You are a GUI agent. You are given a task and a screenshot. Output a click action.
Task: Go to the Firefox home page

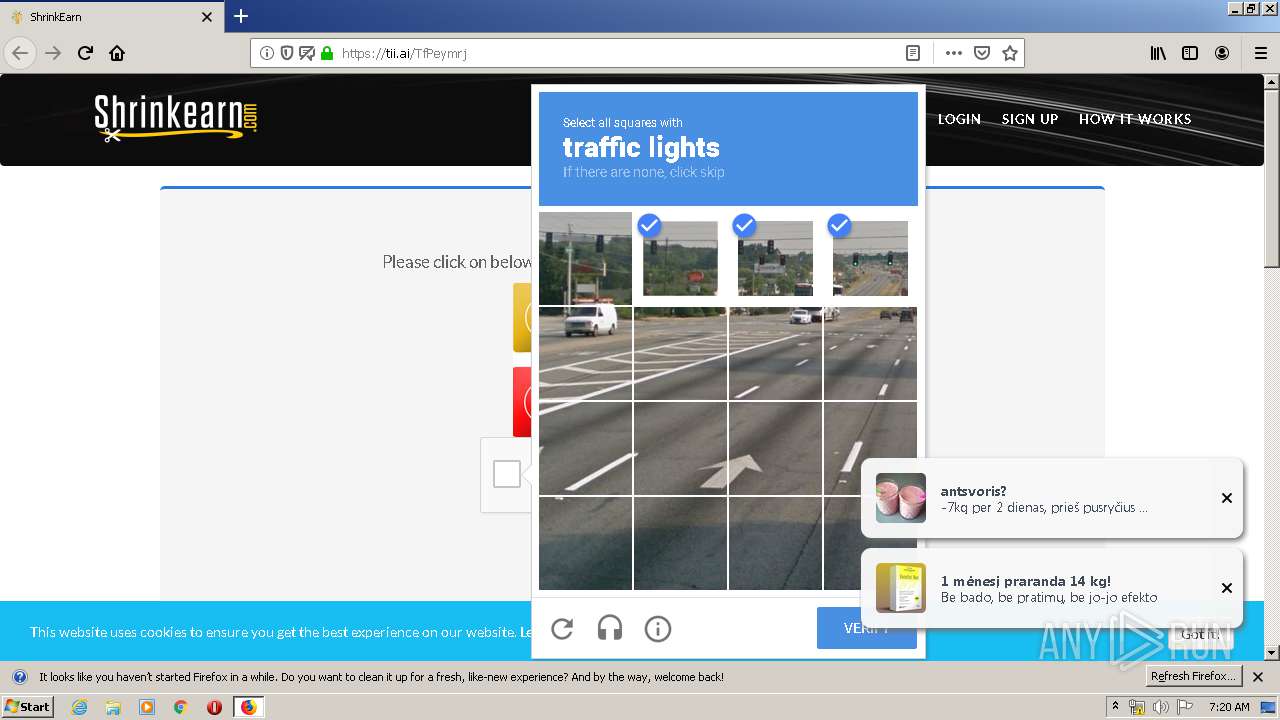pos(117,53)
